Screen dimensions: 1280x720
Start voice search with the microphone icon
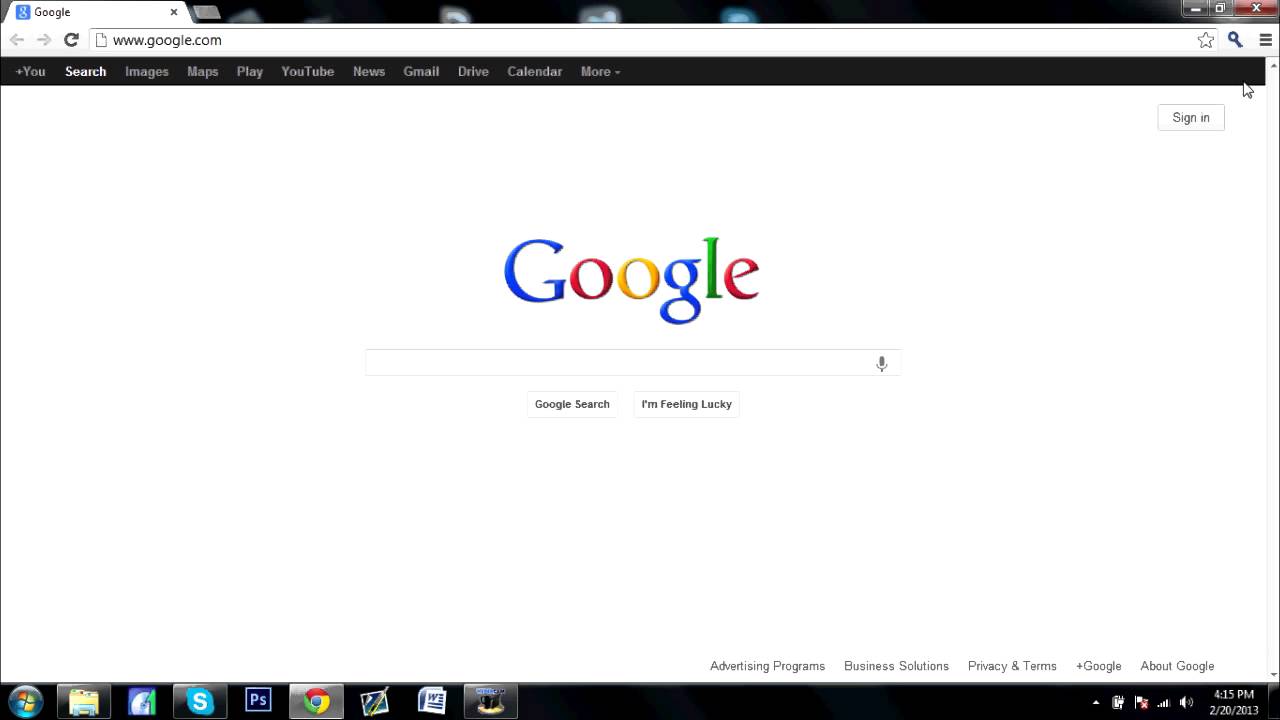click(x=881, y=364)
